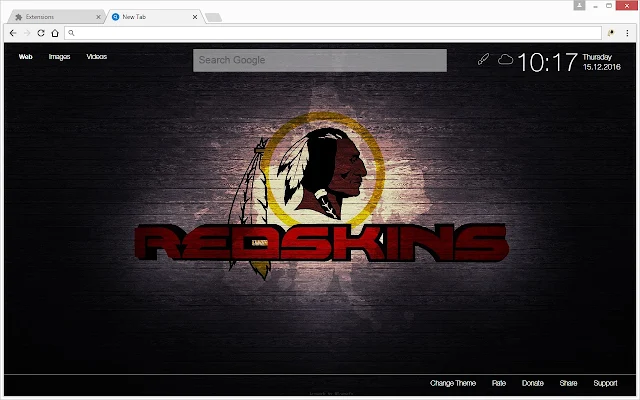Image resolution: width=640 pixels, height=400 pixels.
Task: Switch to the Extensions tab
Action: pos(56,17)
